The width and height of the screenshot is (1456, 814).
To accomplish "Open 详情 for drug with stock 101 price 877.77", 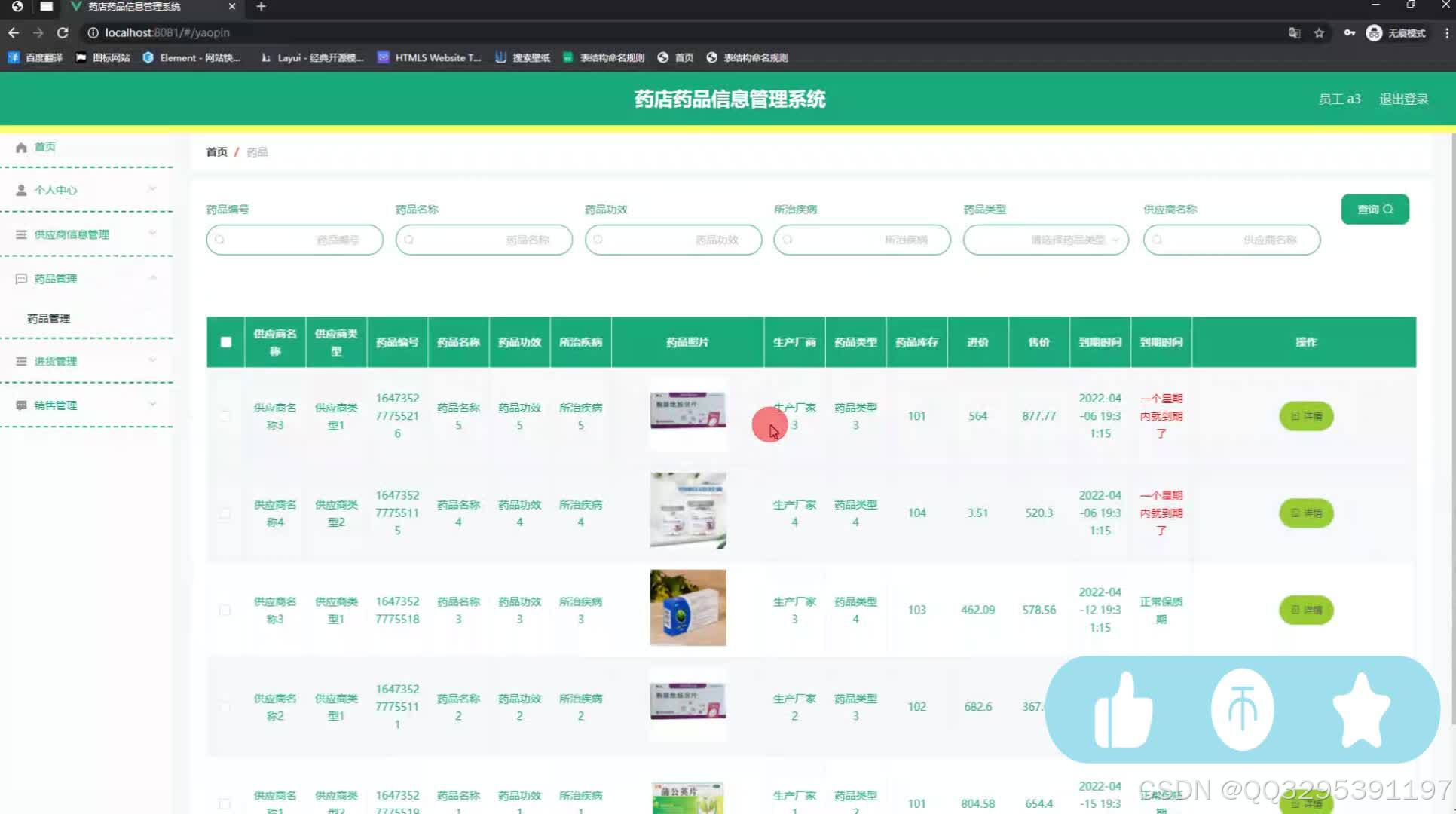I will tap(1306, 416).
